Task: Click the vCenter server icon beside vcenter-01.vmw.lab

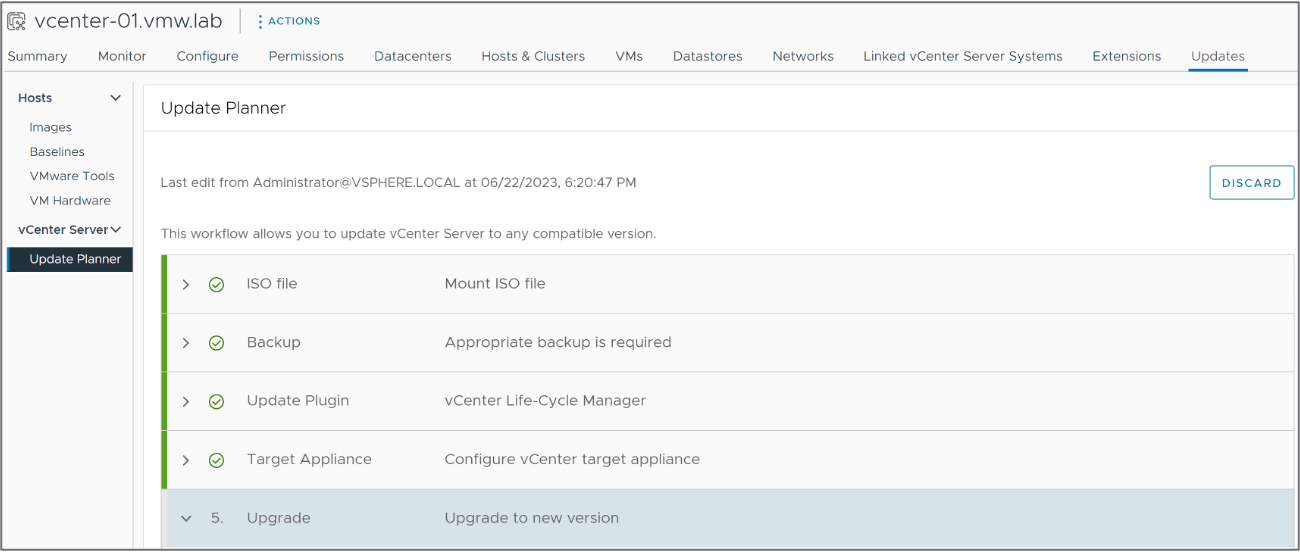Action: (17, 20)
